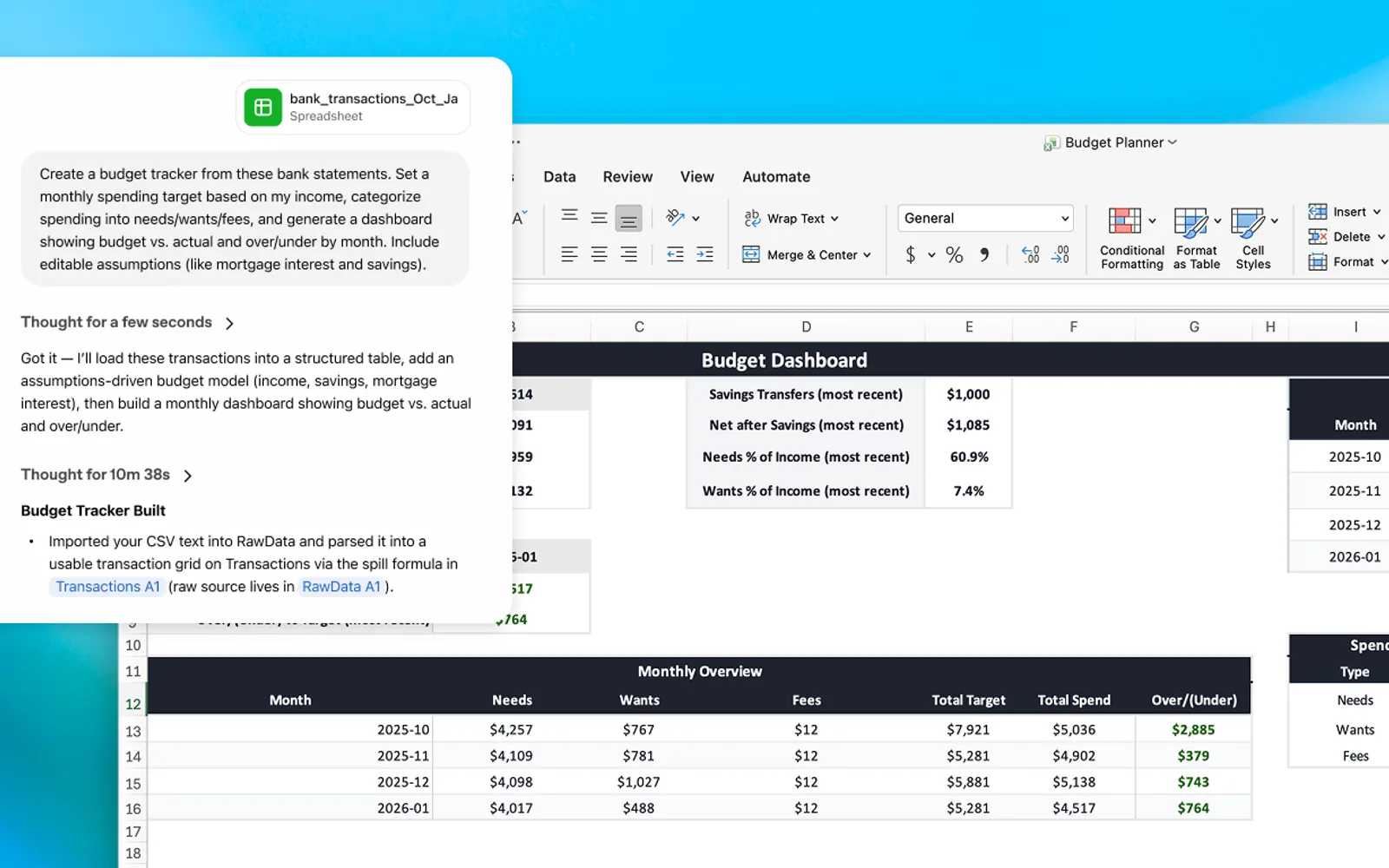
Task: Open General number format combo box
Action: [985, 219]
